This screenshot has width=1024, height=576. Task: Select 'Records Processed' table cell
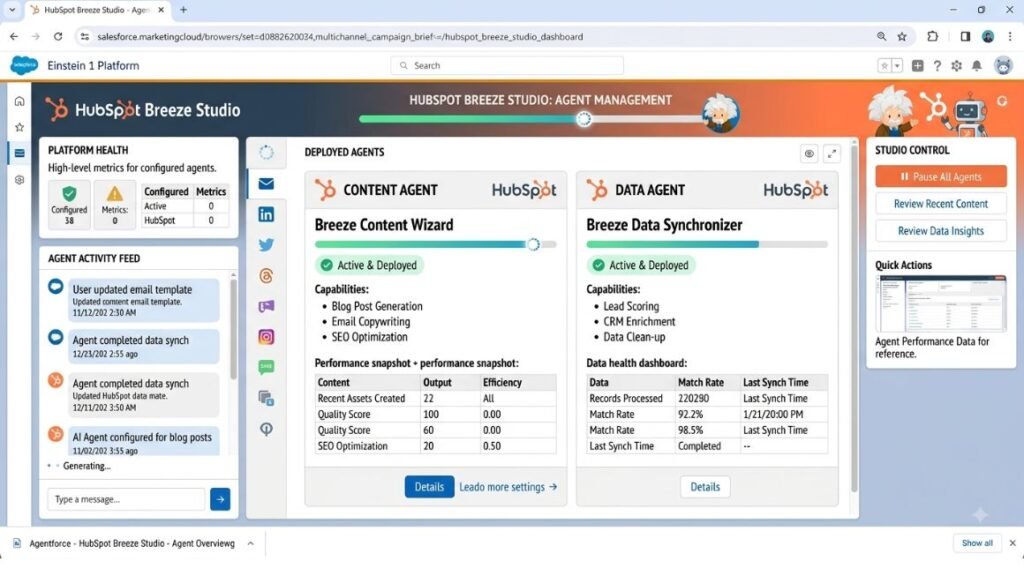[626, 398]
